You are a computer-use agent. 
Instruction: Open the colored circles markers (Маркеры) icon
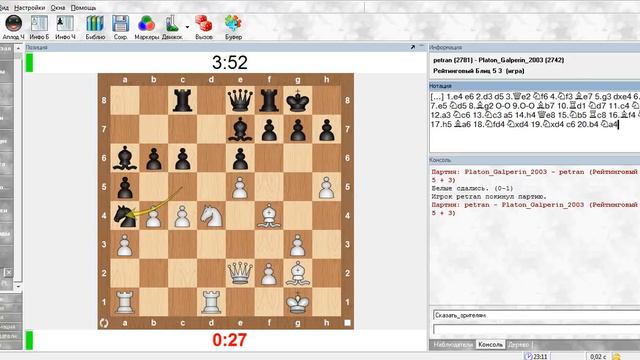(x=146, y=24)
